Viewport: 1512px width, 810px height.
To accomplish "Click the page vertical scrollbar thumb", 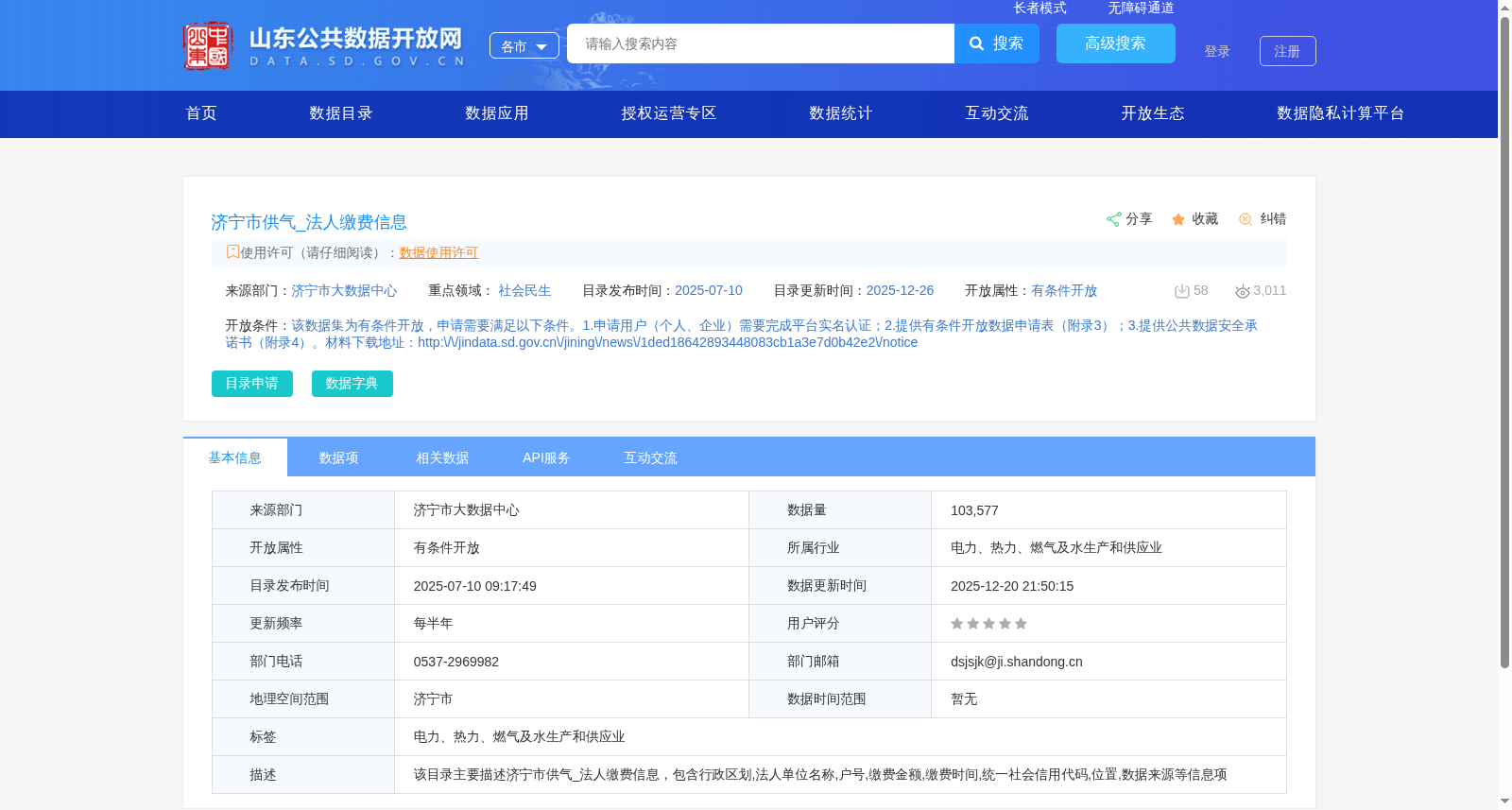I will (1504, 340).
